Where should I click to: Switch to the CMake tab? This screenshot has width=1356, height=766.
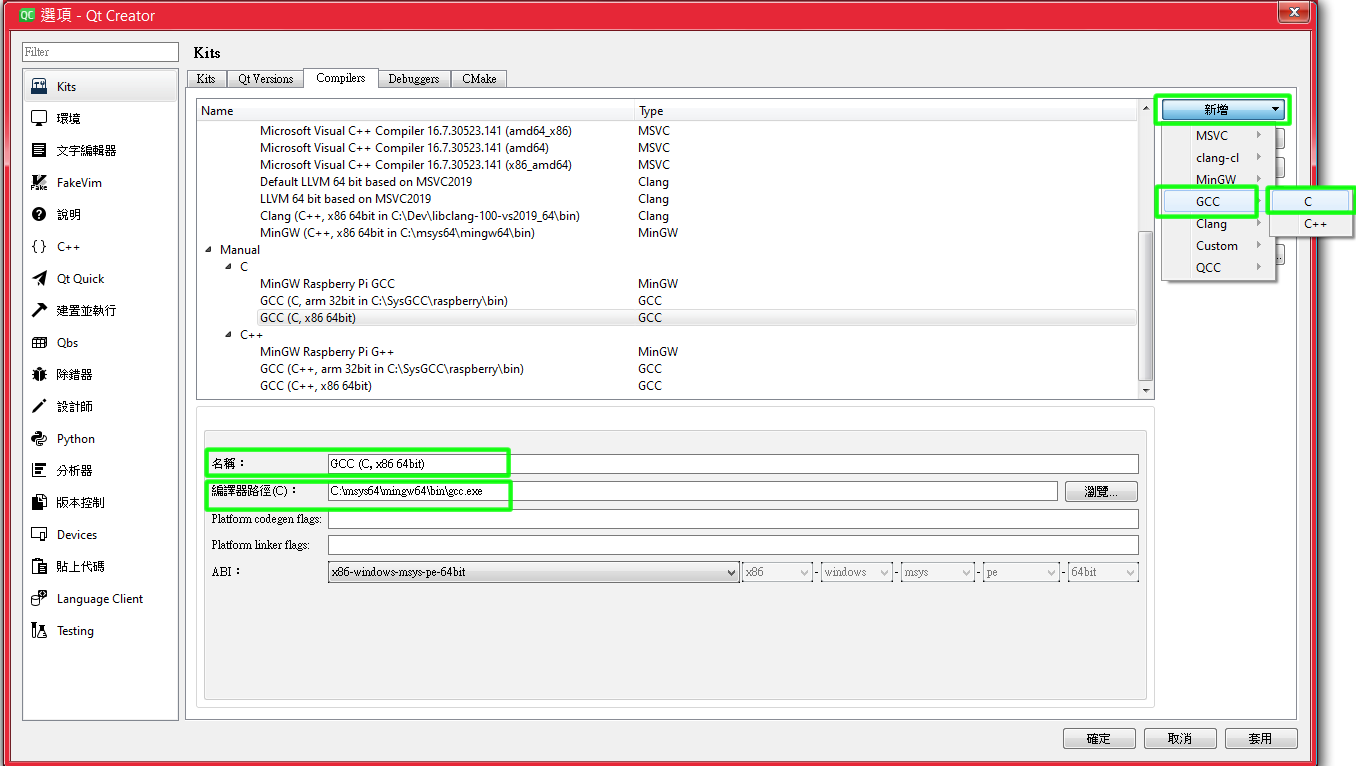478,78
